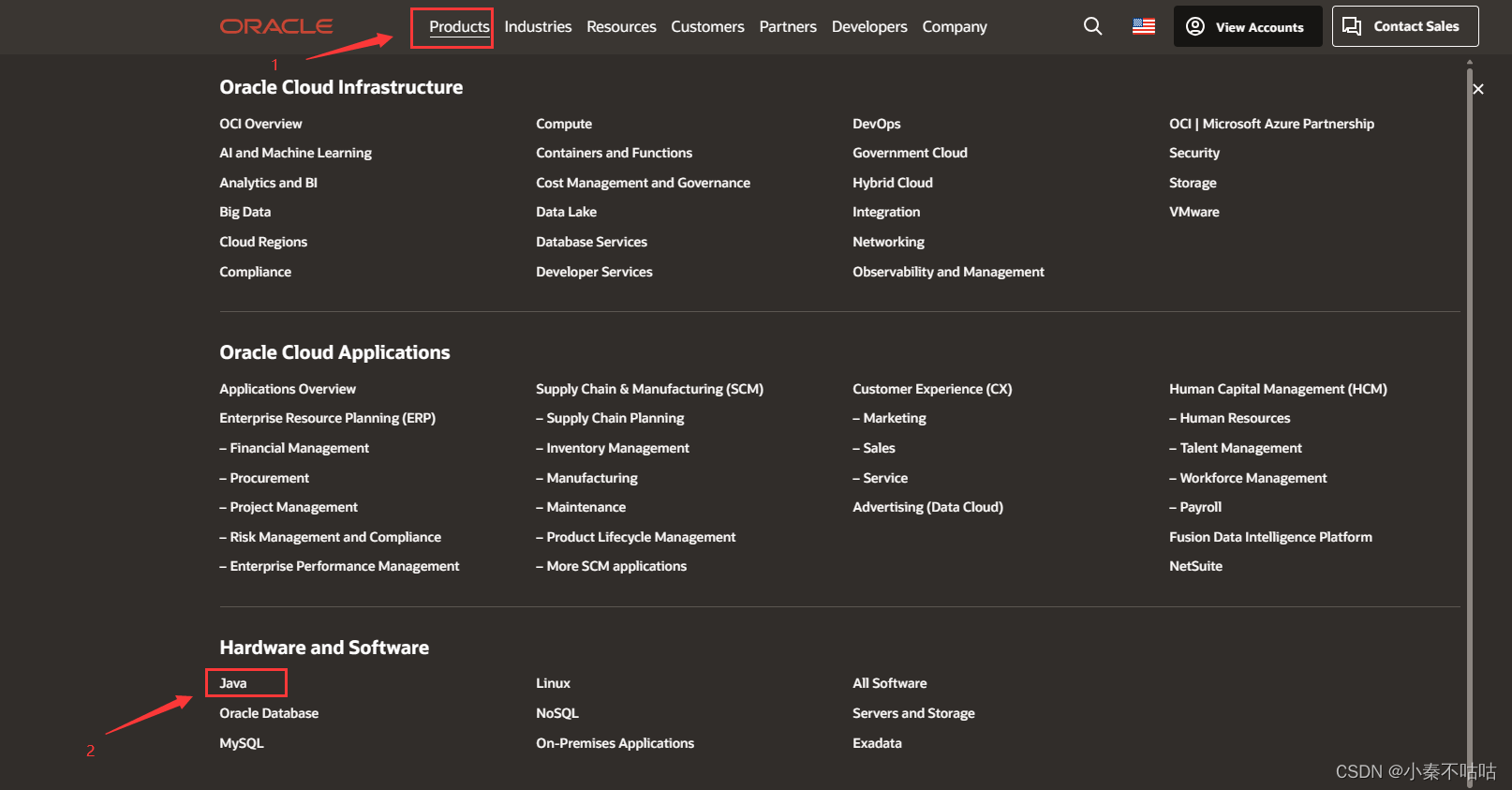
Task: Open Risk Management and Compliance
Action: [330, 537]
